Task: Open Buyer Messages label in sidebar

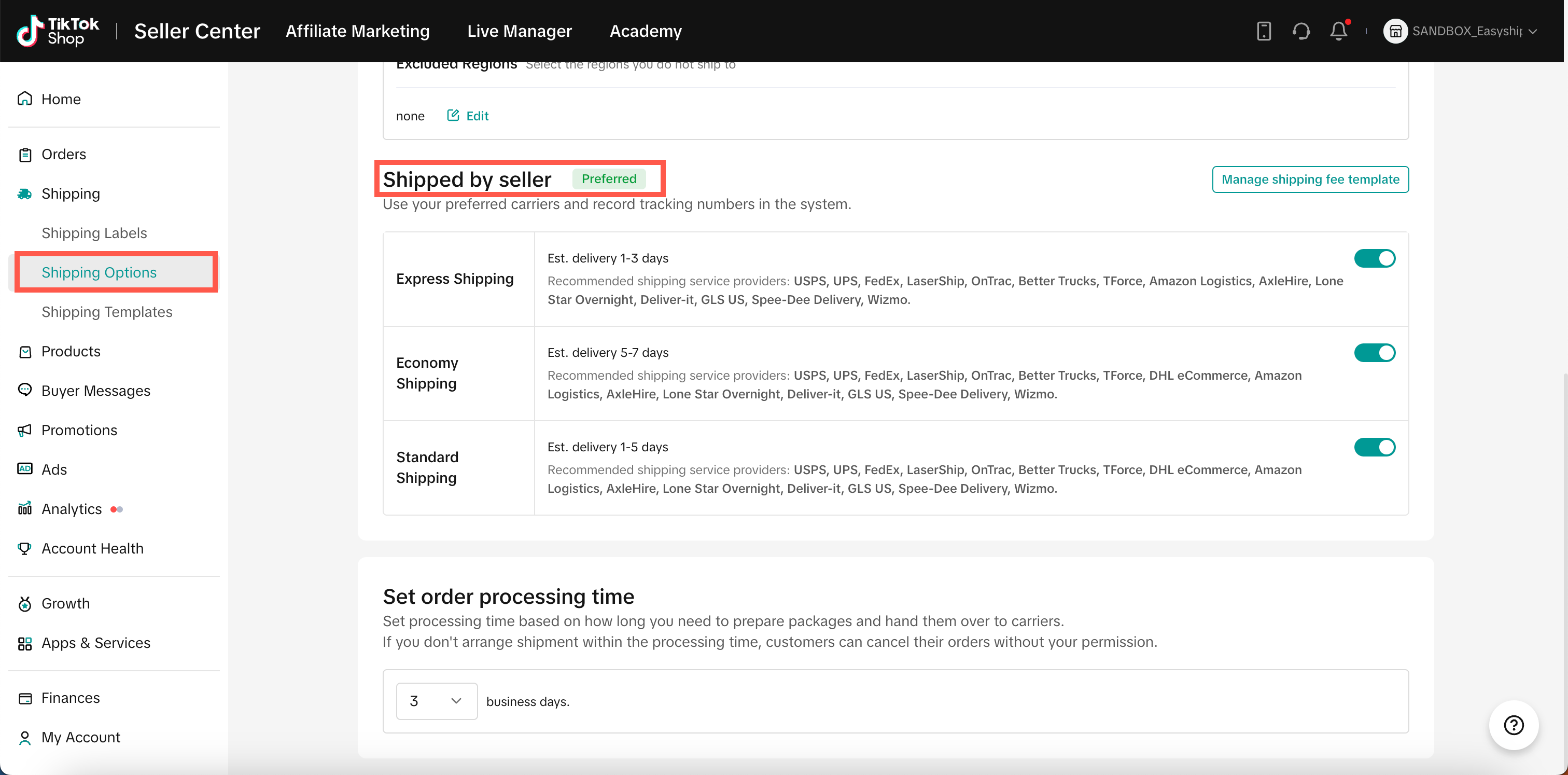Action: 96,391
